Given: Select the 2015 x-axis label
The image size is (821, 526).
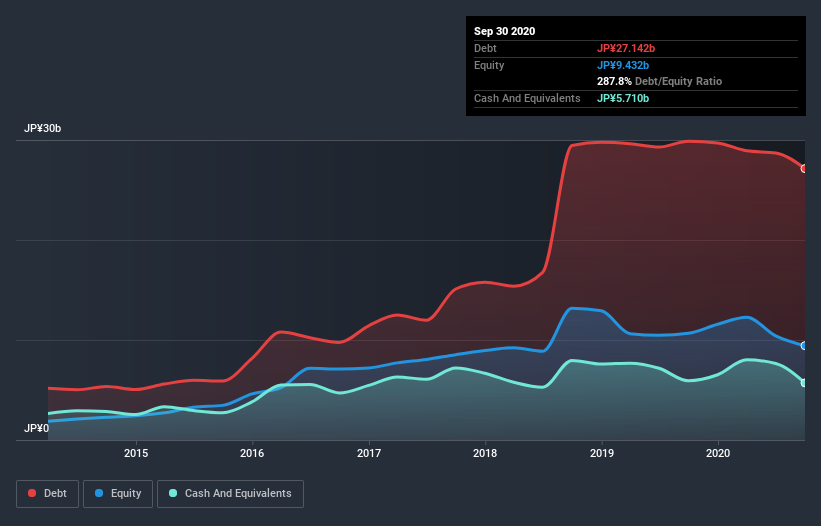Looking at the screenshot, I should click(x=136, y=453).
